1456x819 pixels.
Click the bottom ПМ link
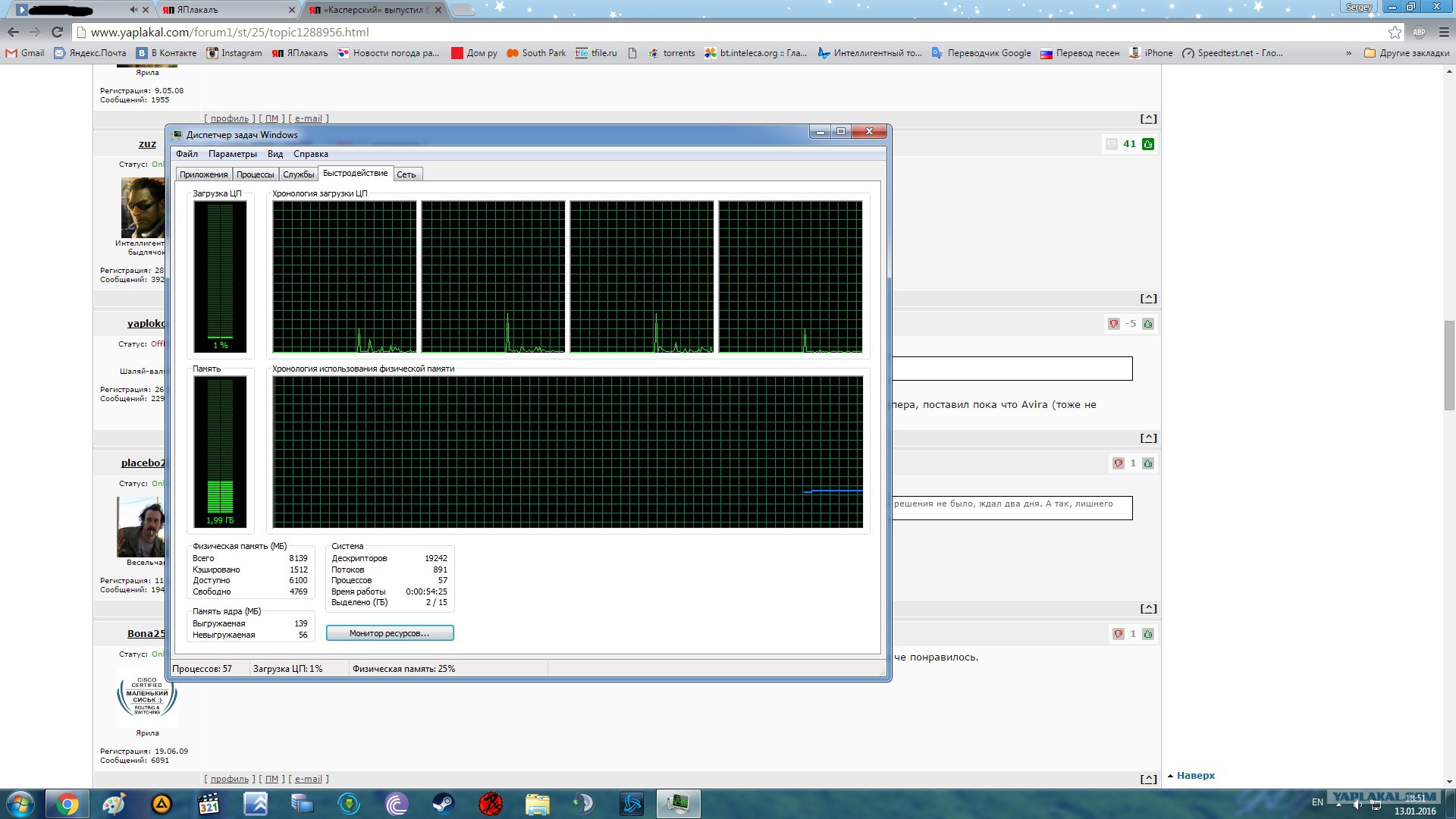[x=272, y=779]
